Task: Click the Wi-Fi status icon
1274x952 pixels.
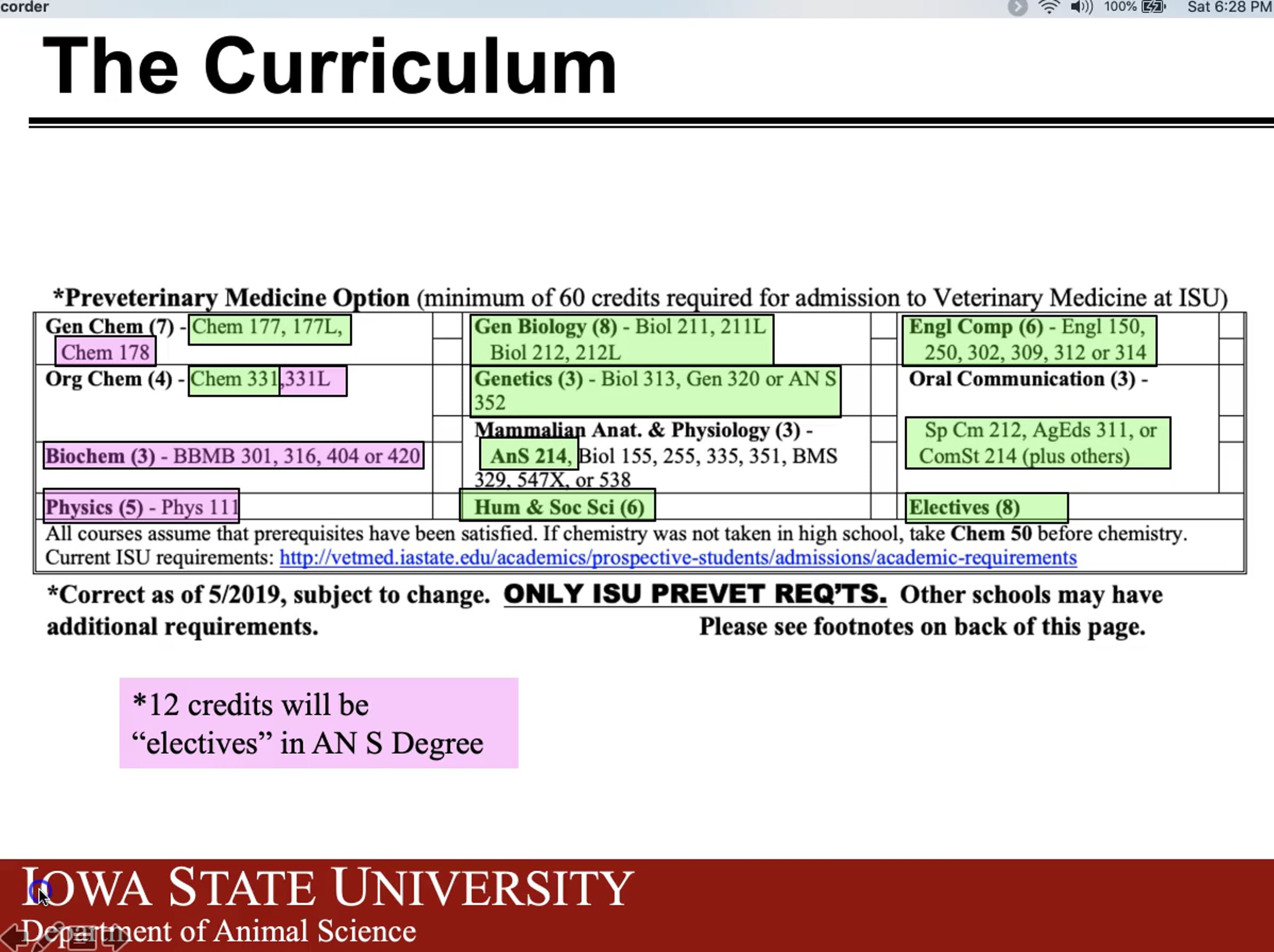Action: (1049, 7)
